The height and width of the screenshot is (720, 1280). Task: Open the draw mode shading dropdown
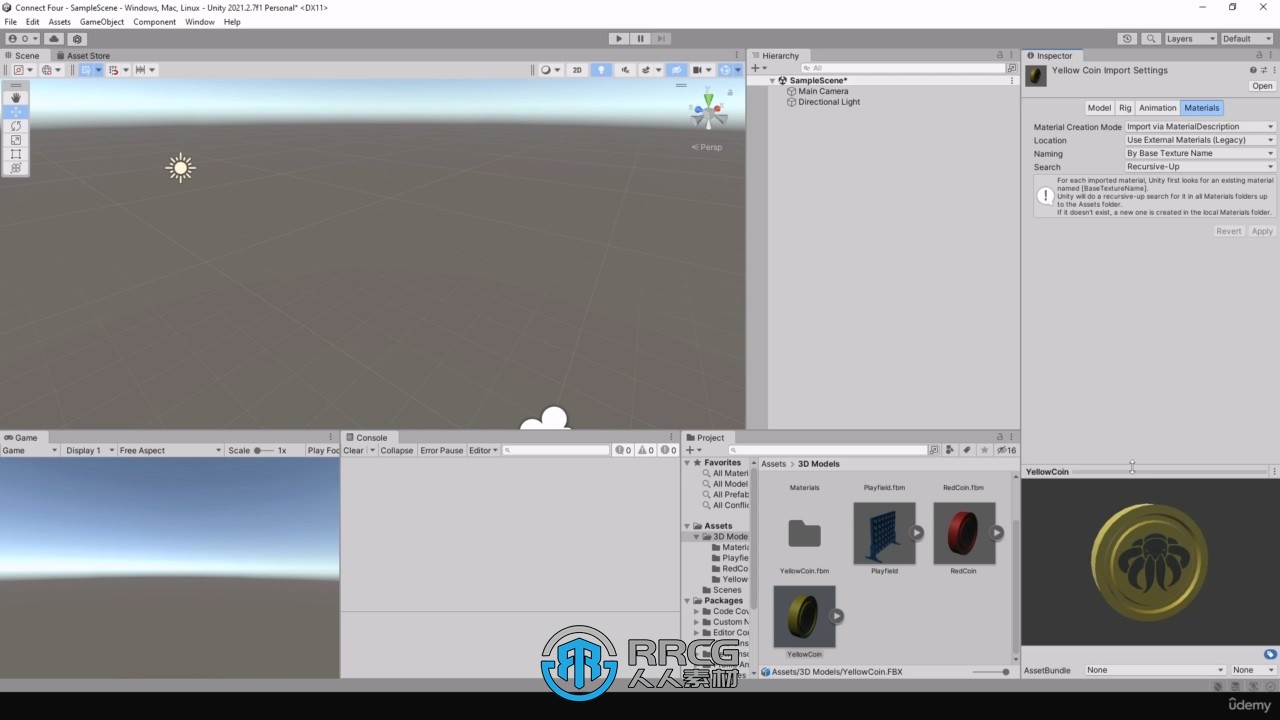tap(550, 70)
